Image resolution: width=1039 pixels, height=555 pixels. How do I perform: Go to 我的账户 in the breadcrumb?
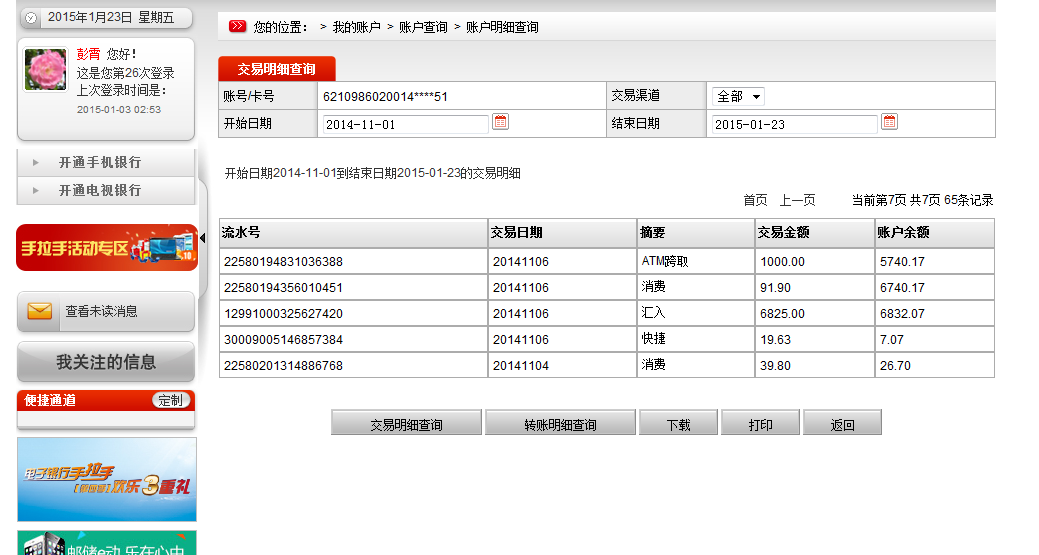click(x=356, y=27)
